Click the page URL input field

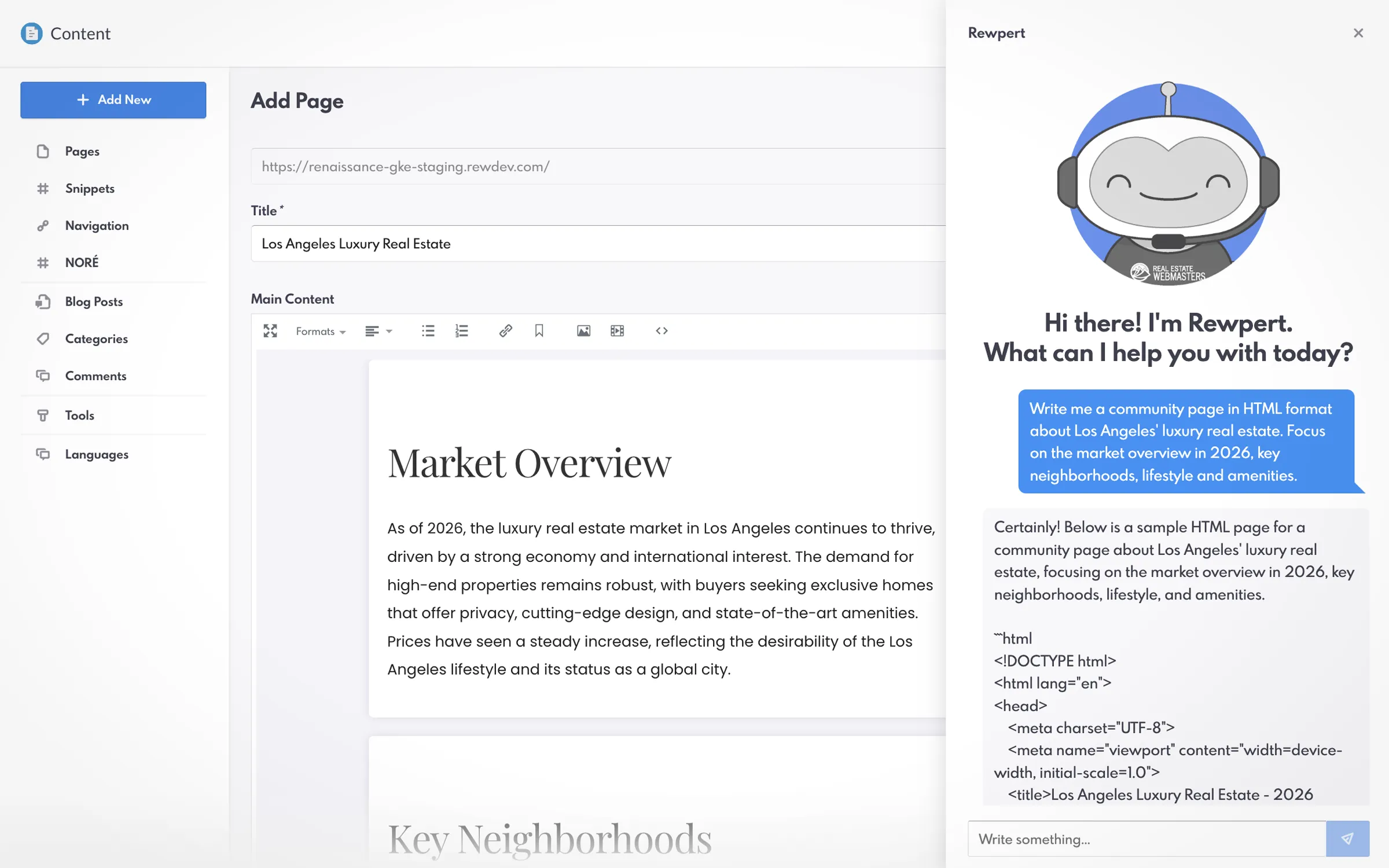tap(598, 167)
